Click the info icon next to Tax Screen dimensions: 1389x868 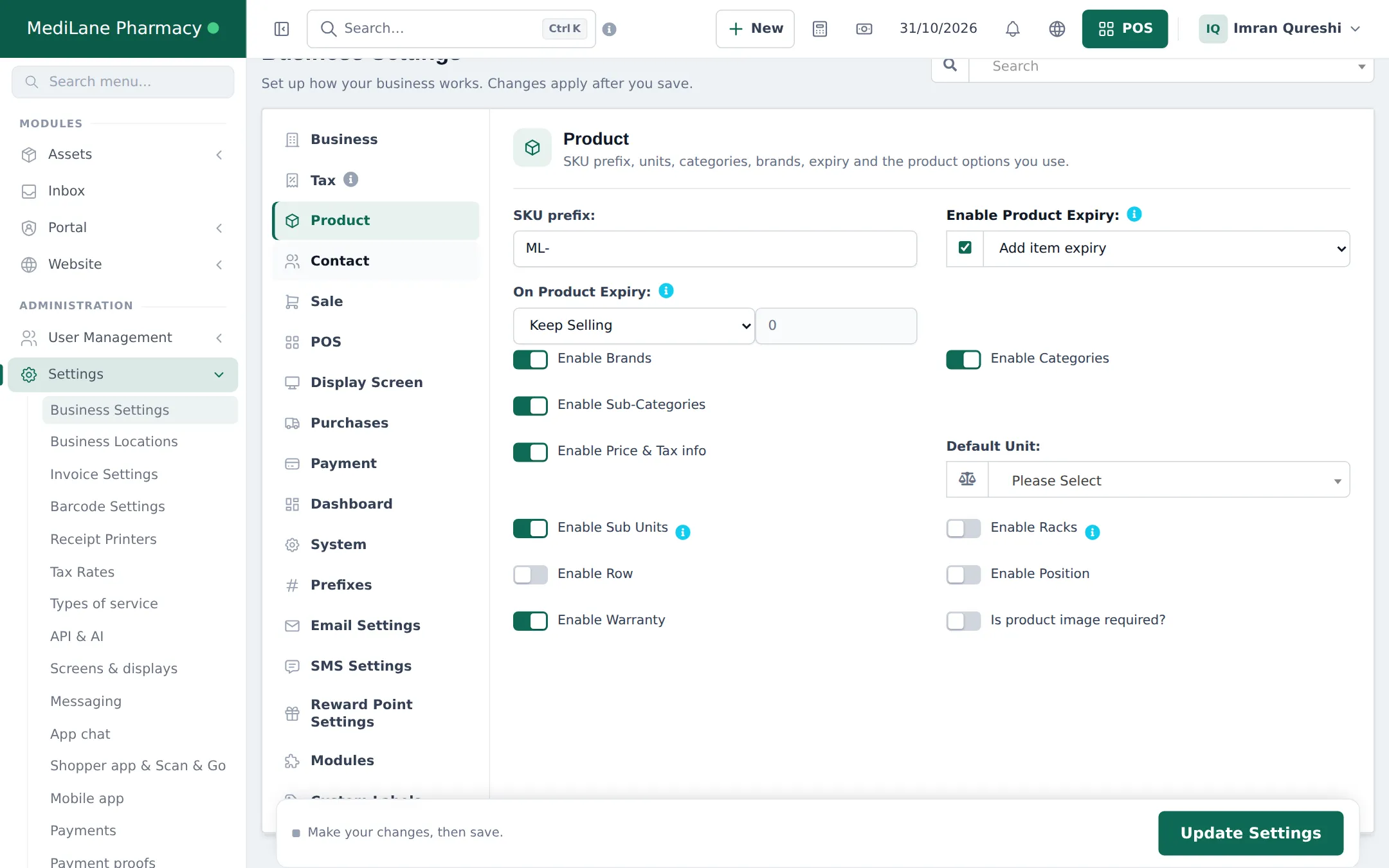pyautogui.click(x=350, y=179)
